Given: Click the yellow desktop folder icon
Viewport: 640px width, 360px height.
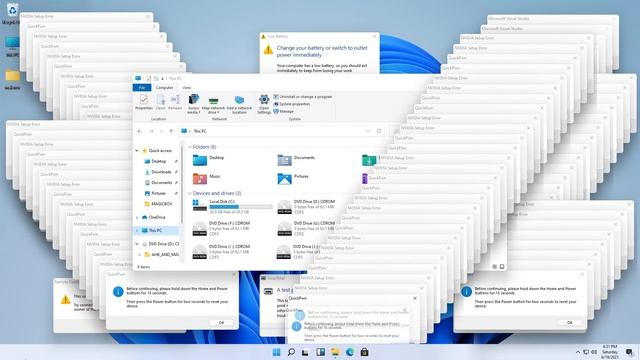Looking at the screenshot, I should 12,76.
